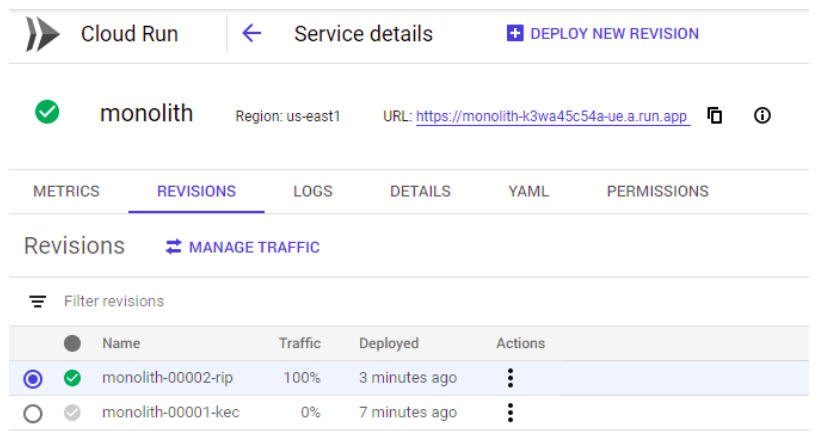The width and height of the screenshot is (822, 442).
Task: Open URL info via the circled i icon
Action: [x=762, y=115]
